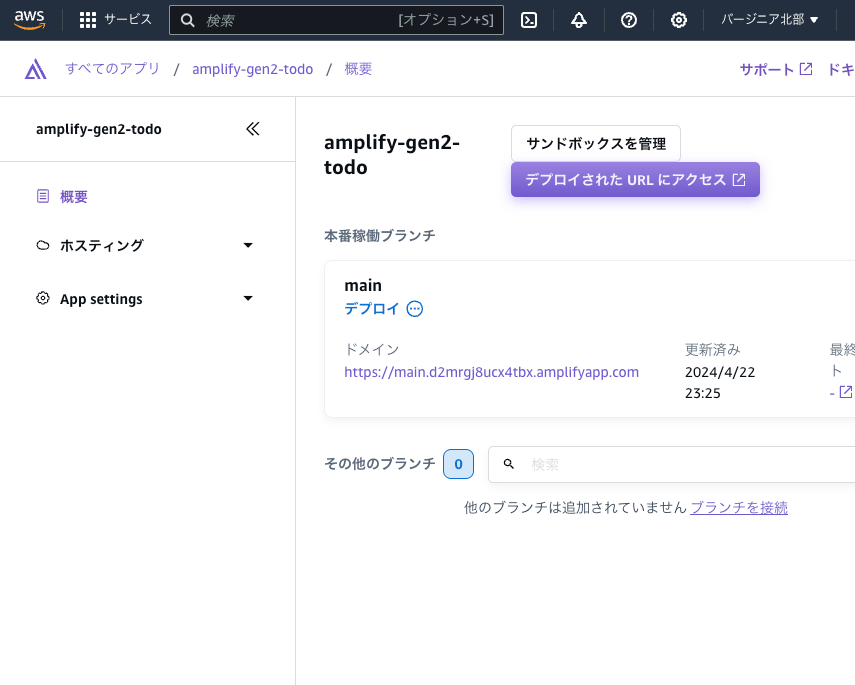Image resolution: width=855 pixels, height=685 pixels.
Task: Click the external link icon on URL button
Action: (739, 179)
